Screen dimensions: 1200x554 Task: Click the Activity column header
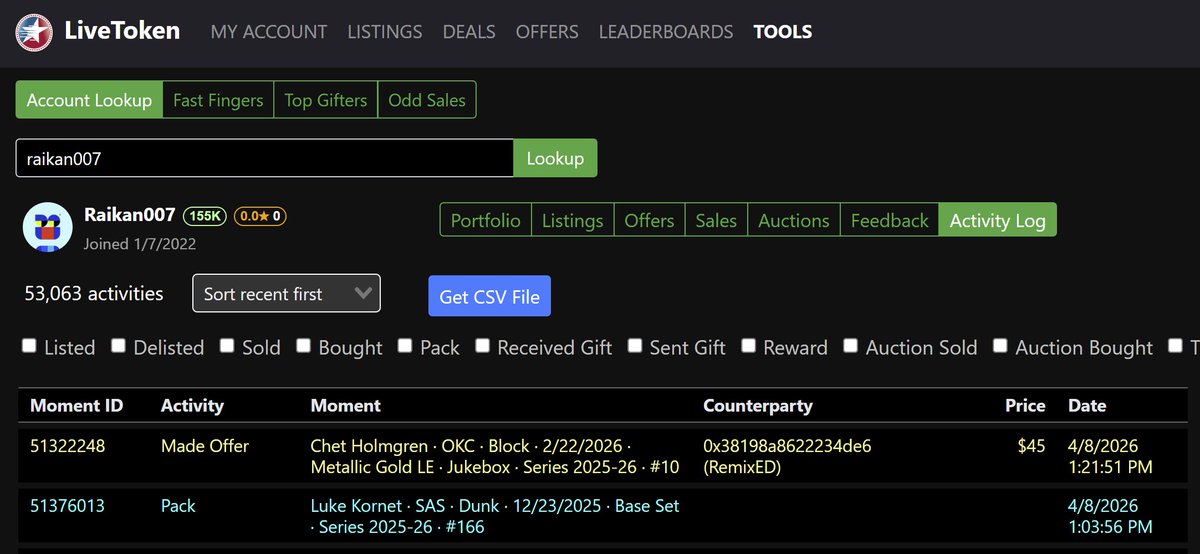[192, 406]
